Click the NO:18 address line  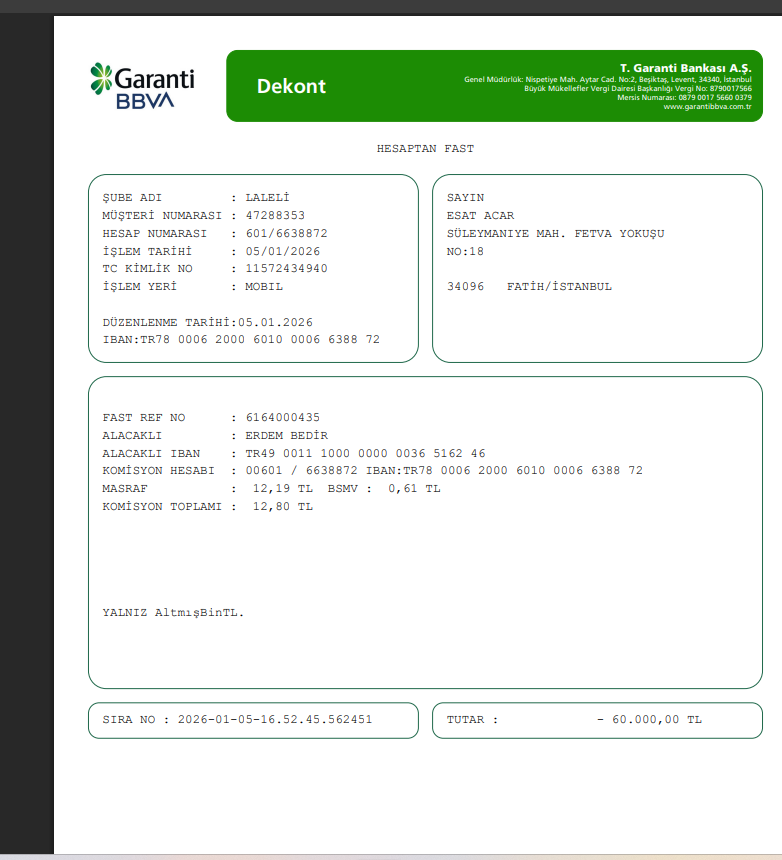point(465,252)
